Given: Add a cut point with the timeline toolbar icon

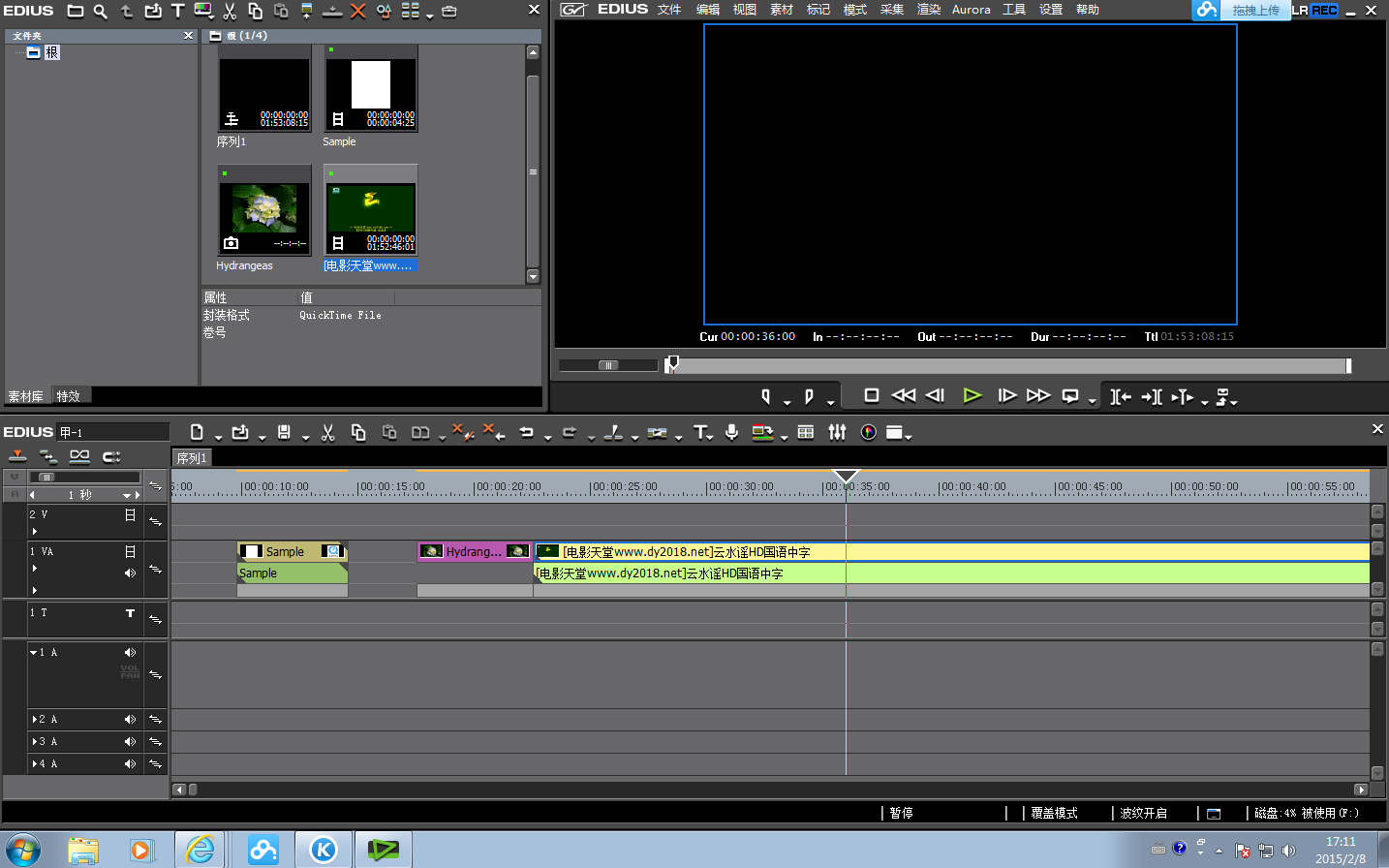Looking at the screenshot, I should [613, 433].
